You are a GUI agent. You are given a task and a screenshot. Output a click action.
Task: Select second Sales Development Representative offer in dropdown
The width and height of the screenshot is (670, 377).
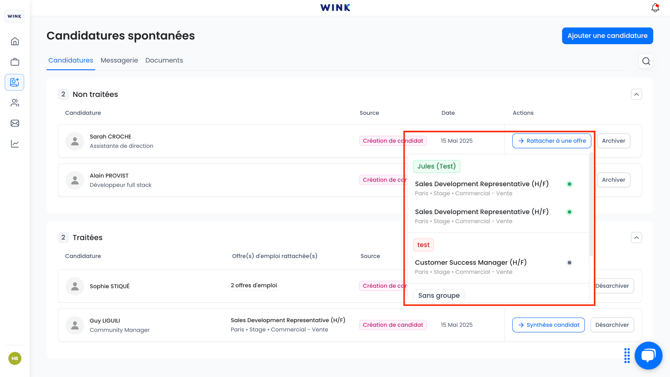click(x=498, y=216)
